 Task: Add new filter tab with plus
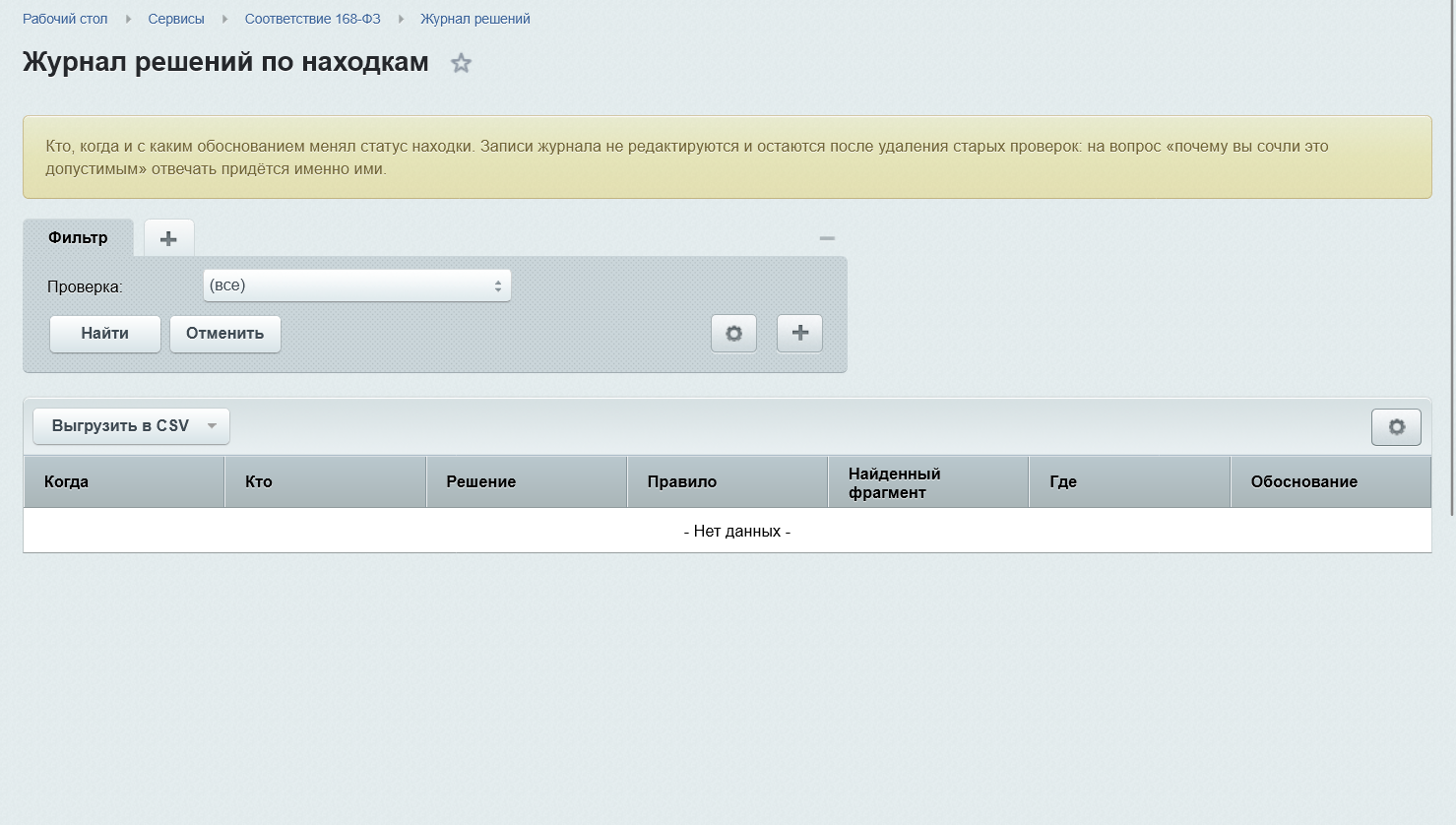point(169,238)
